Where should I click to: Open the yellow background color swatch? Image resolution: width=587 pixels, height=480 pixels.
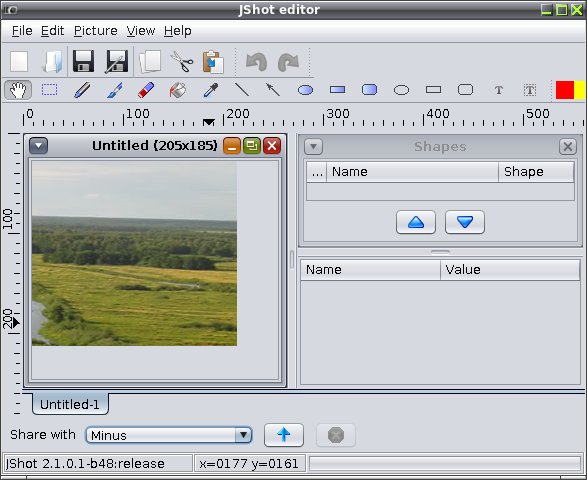580,90
